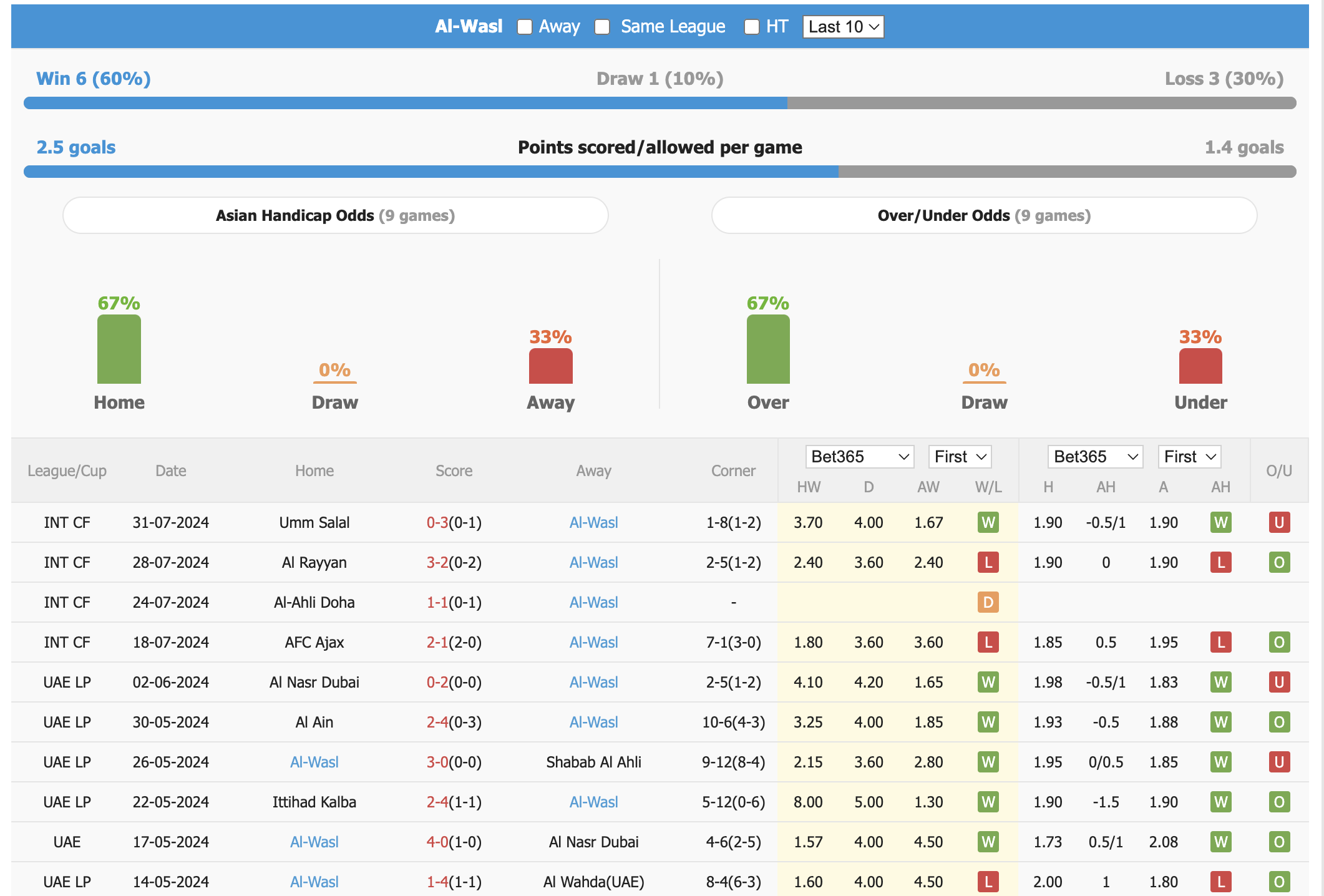Viewport: 1324px width, 896px height.
Task: Click the handicap W badge on 31-07-2024 row
Action: (x=1221, y=522)
